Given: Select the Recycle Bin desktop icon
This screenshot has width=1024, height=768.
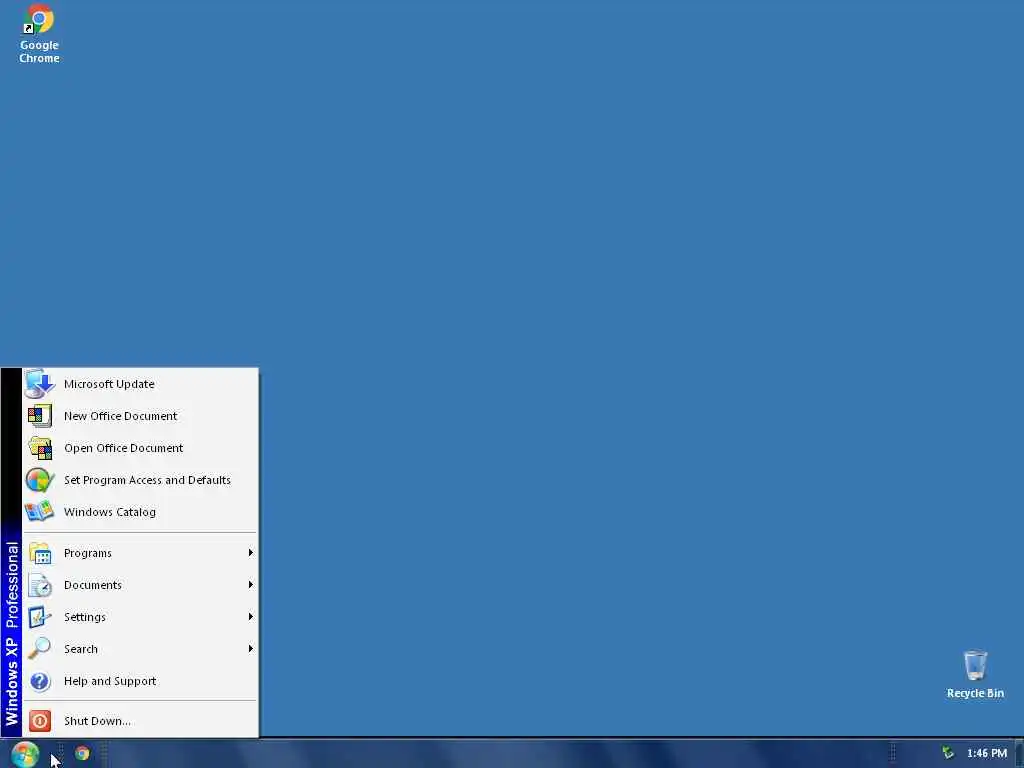Looking at the screenshot, I should (x=975, y=665).
